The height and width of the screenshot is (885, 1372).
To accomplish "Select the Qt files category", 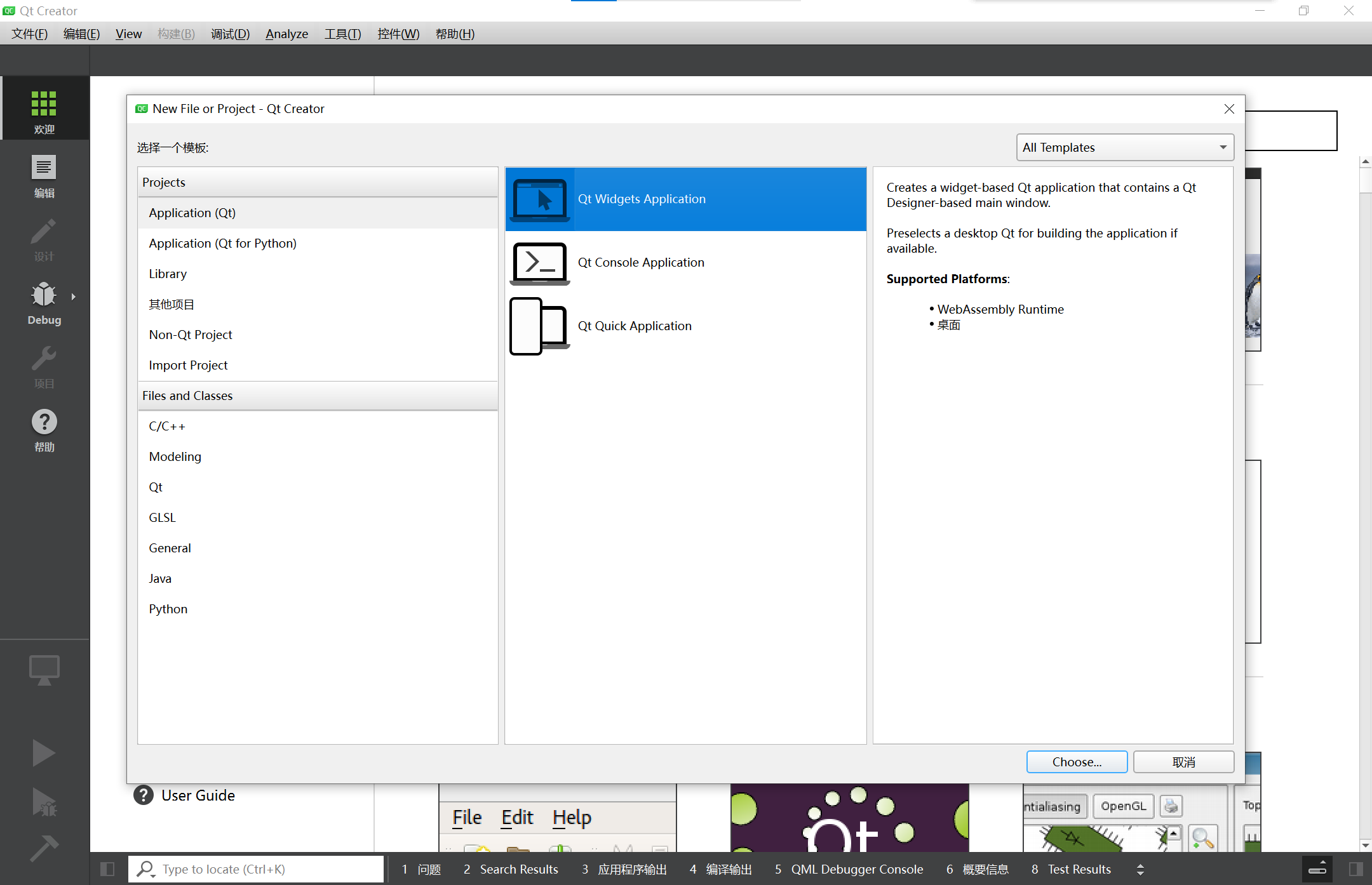I will 318,487.
